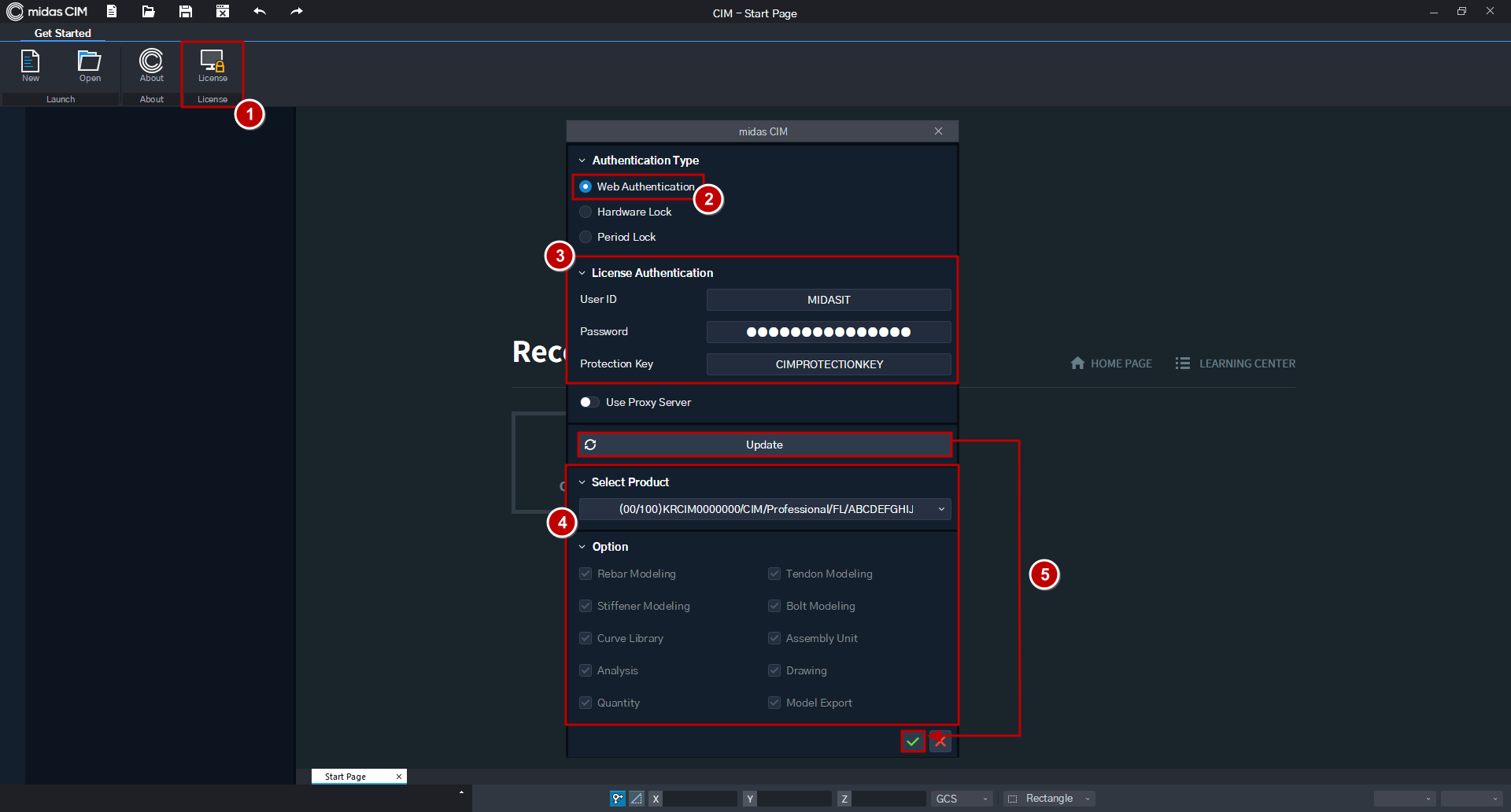The height and width of the screenshot is (812, 1511).
Task: Switch to the Get Started ribbon tab
Action: point(63,33)
